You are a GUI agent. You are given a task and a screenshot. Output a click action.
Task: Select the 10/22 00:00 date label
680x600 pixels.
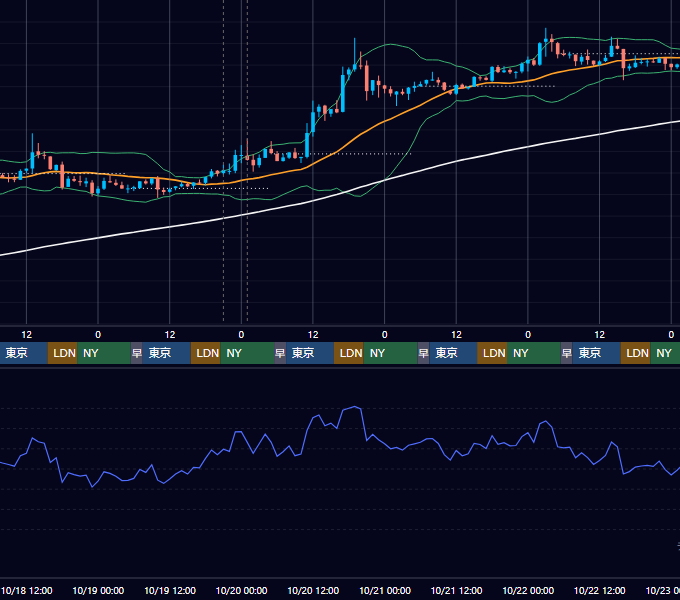tap(528, 590)
